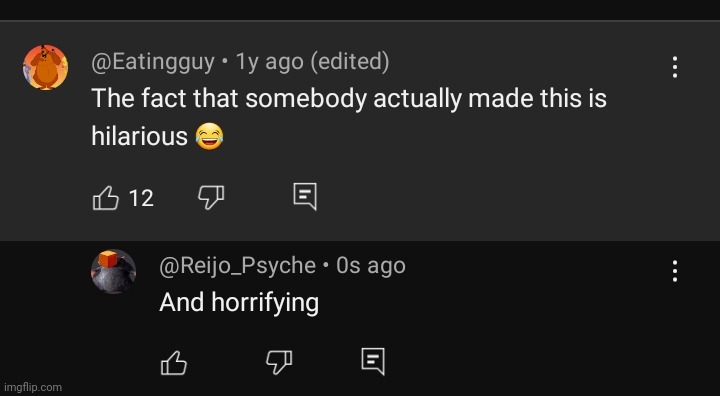Select the 'And horrifying' reply text
Image resolution: width=720 pixels, height=396 pixels.
[239, 303]
